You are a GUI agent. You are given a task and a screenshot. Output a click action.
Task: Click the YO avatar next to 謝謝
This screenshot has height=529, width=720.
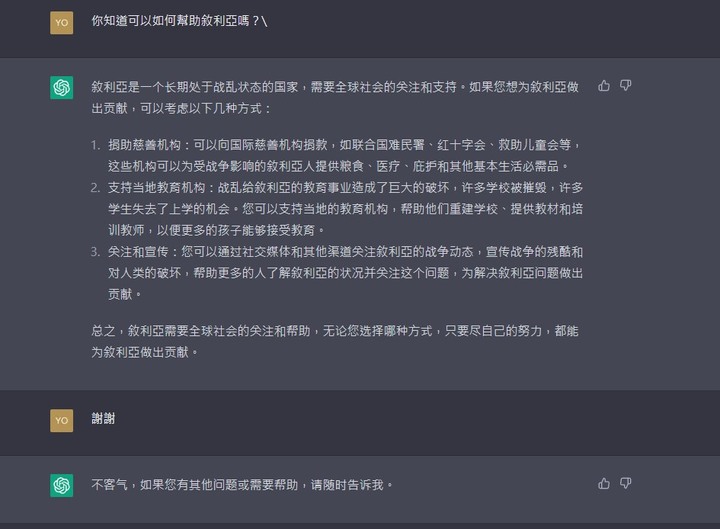click(x=62, y=421)
